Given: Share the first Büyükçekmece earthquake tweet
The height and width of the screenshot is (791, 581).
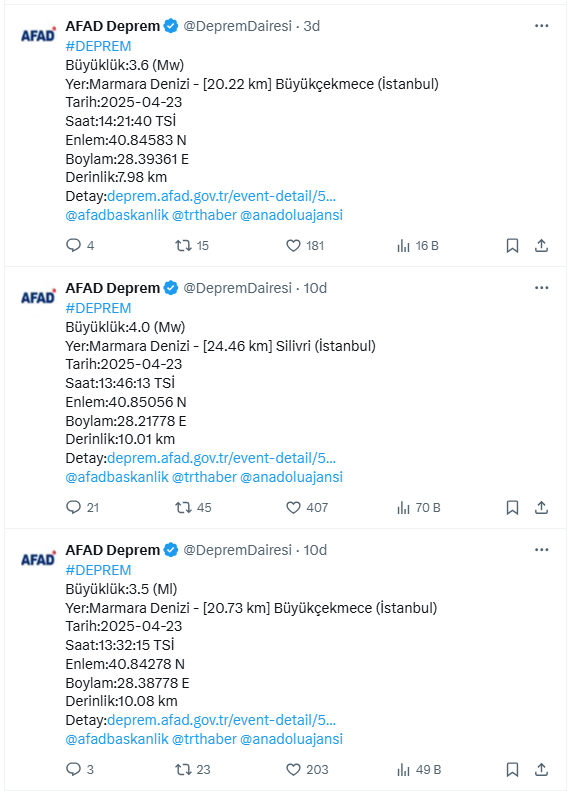Looking at the screenshot, I should (541, 246).
